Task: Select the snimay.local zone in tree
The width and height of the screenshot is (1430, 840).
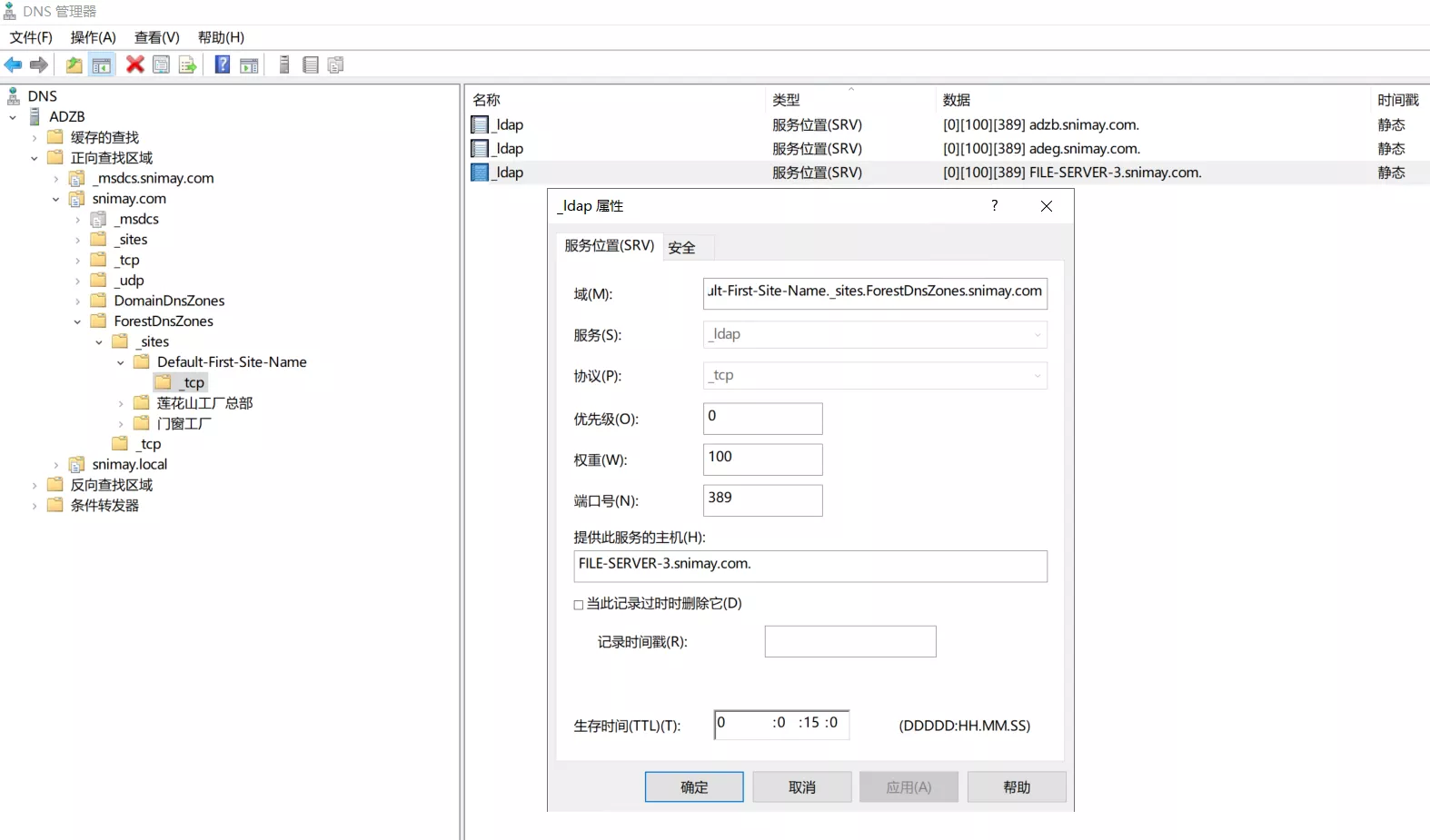Action: click(129, 465)
